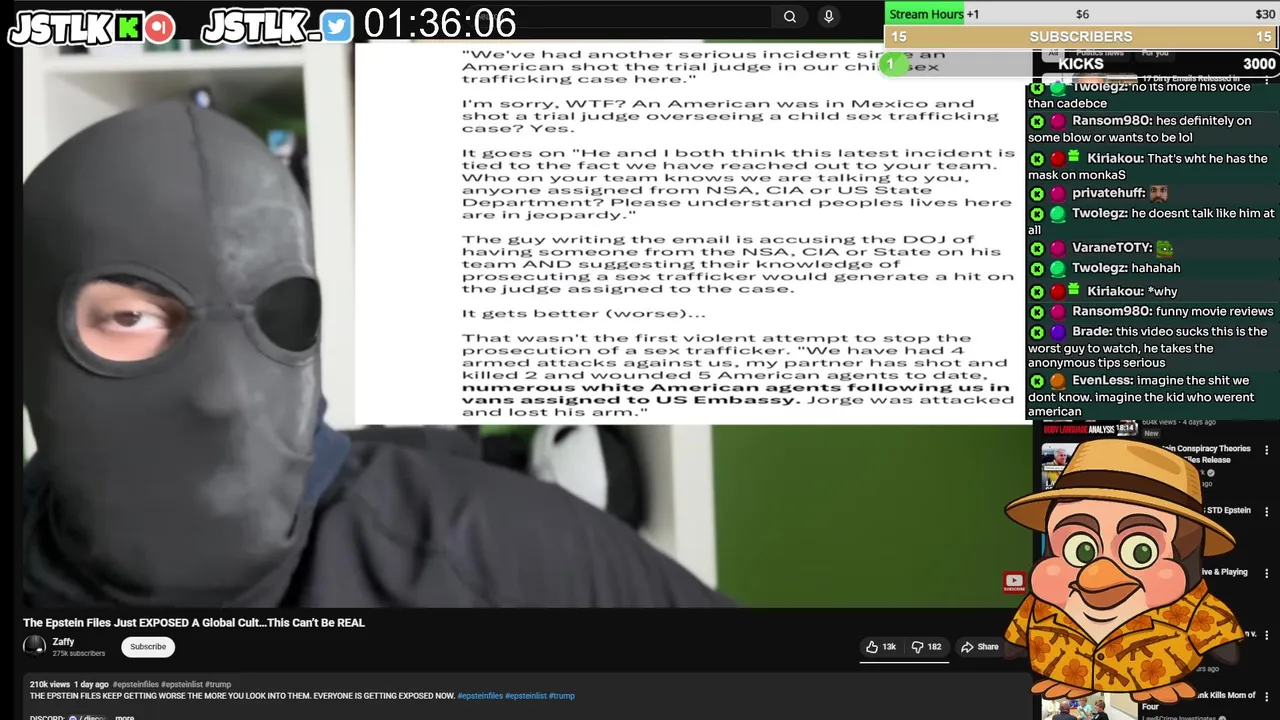Image resolution: width=1280 pixels, height=720 pixels.
Task: Click the gray #trump tag beside the view count
Action: pos(218,685)
